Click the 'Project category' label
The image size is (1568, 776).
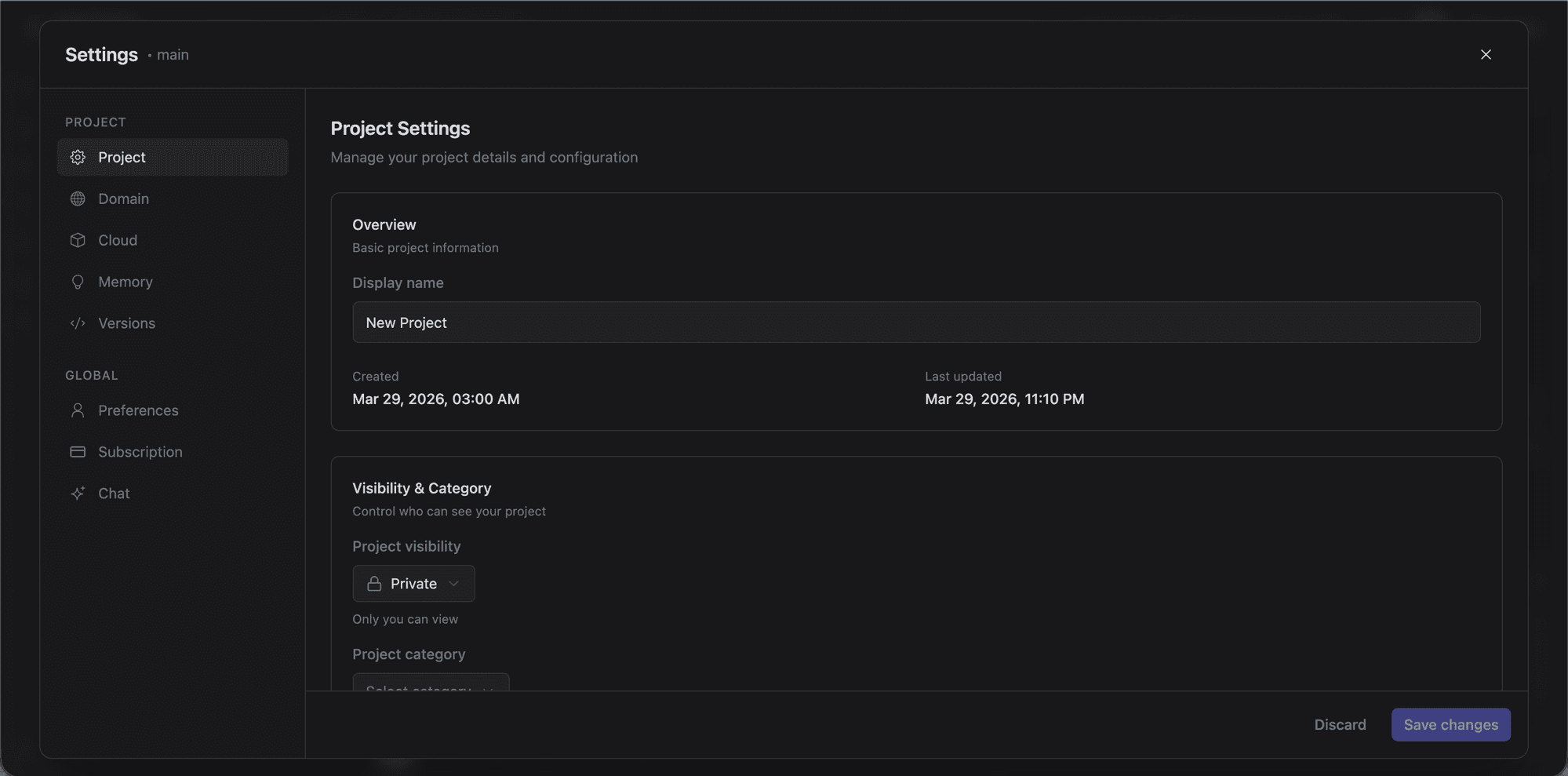point(409,654)
